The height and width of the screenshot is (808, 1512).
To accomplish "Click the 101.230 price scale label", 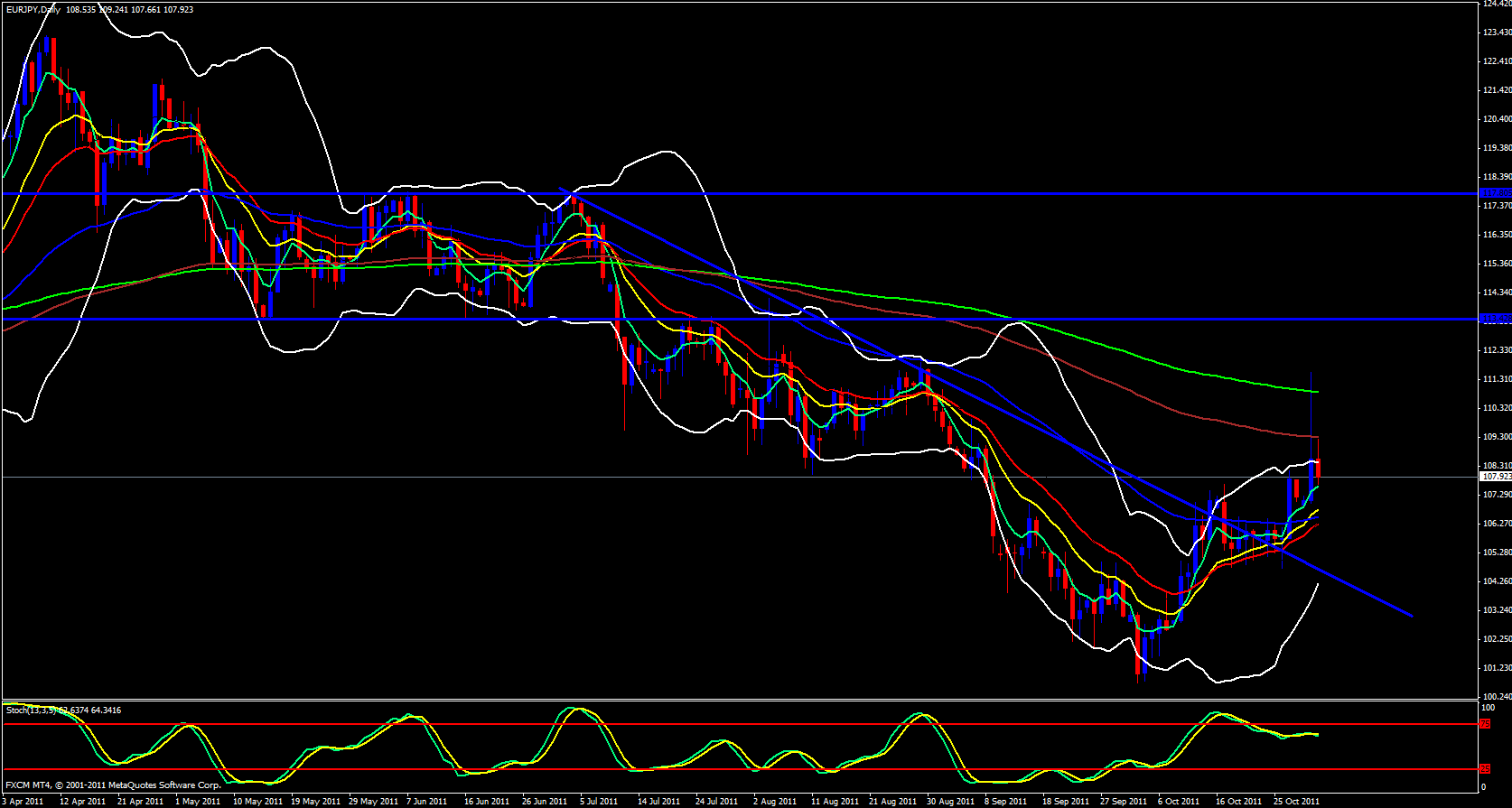I will pos(1496,668).
